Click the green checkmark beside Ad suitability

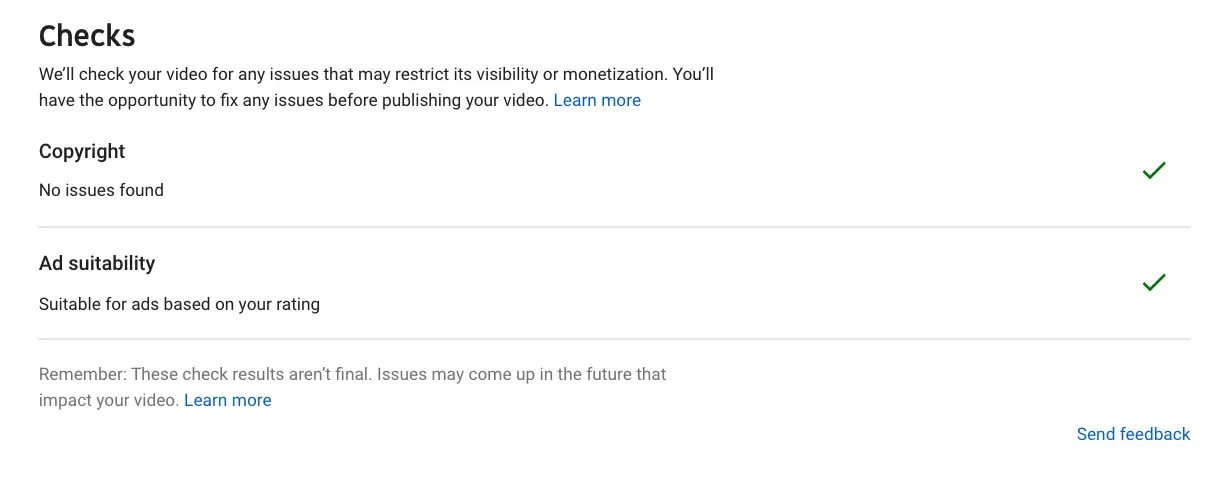(1154, 283)
